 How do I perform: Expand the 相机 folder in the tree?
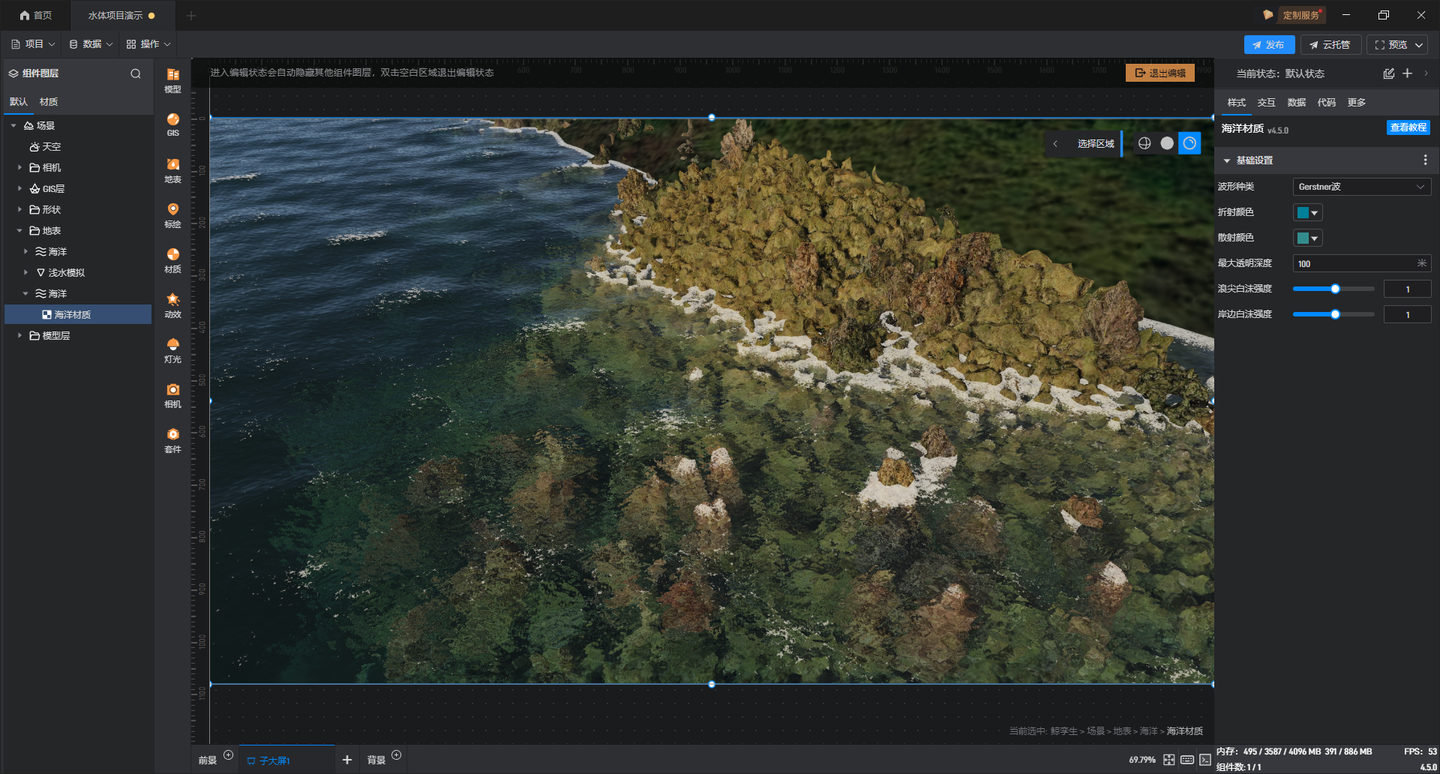[x=20, y=167]
